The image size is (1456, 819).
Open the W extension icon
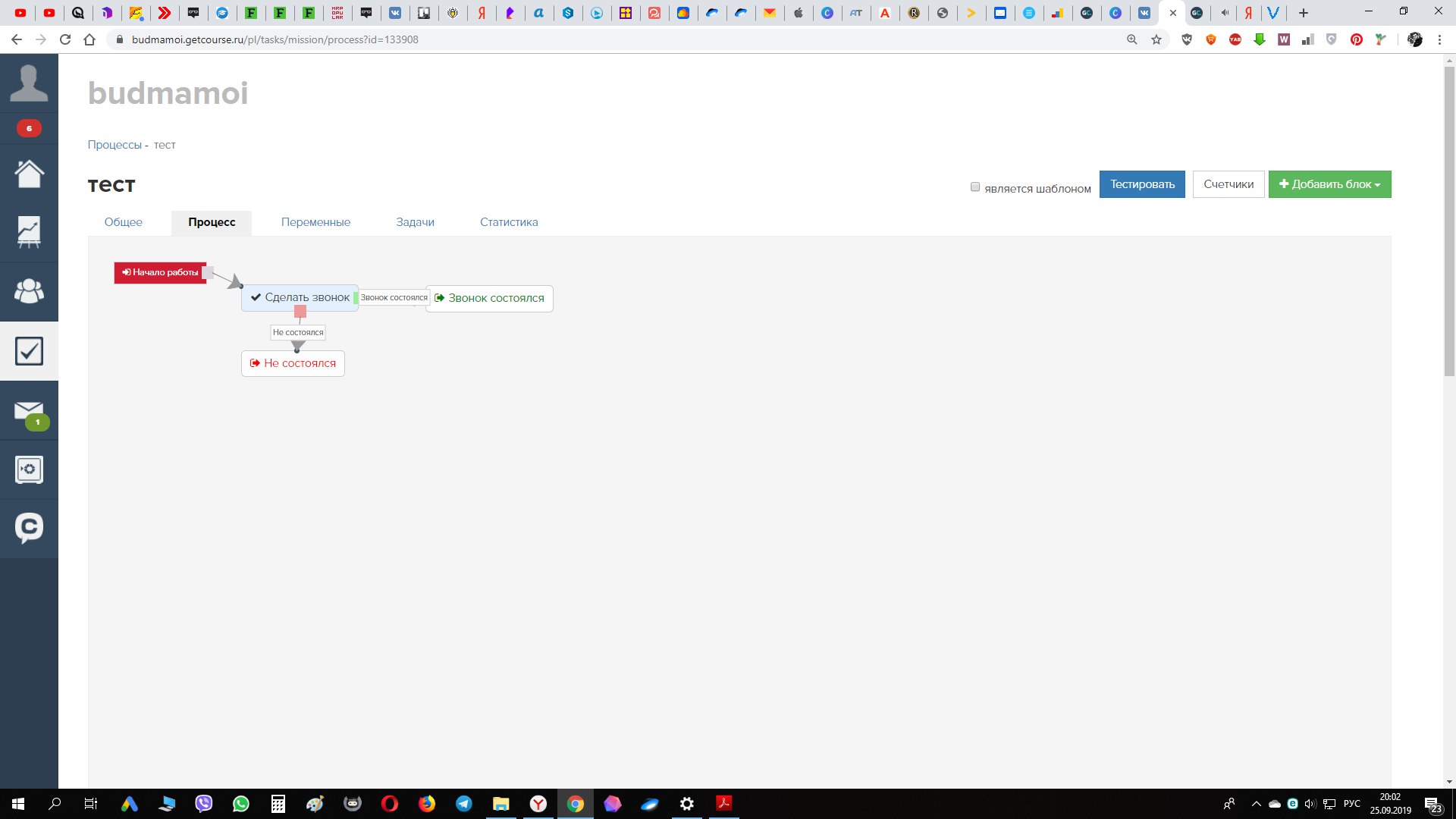[1284, 39]
